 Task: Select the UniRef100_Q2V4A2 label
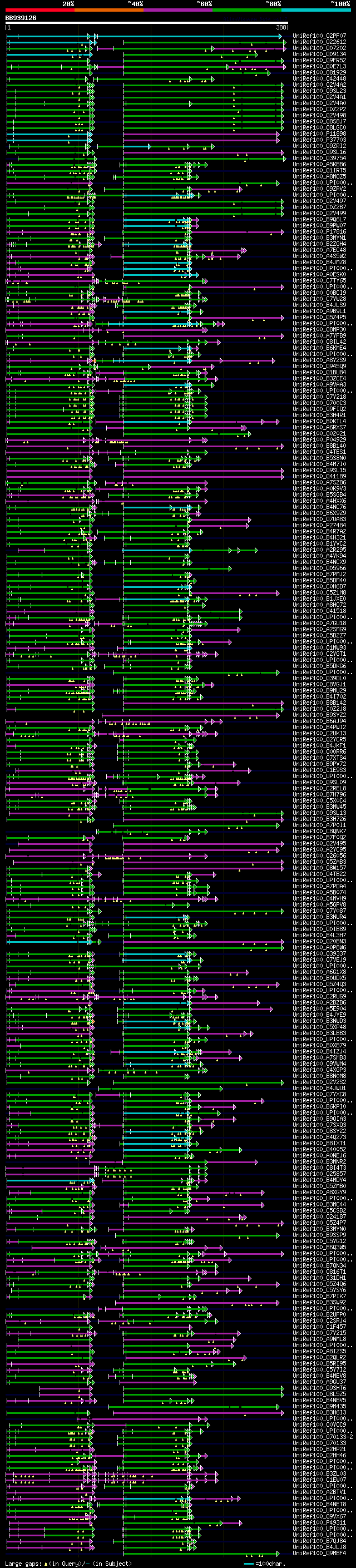(x=319, y=85)
